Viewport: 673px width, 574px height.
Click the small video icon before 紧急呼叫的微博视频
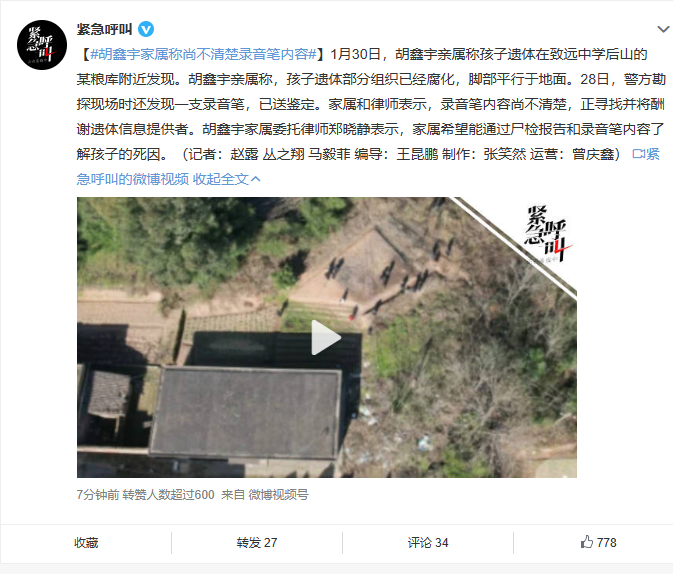click(x=638, y=154)
